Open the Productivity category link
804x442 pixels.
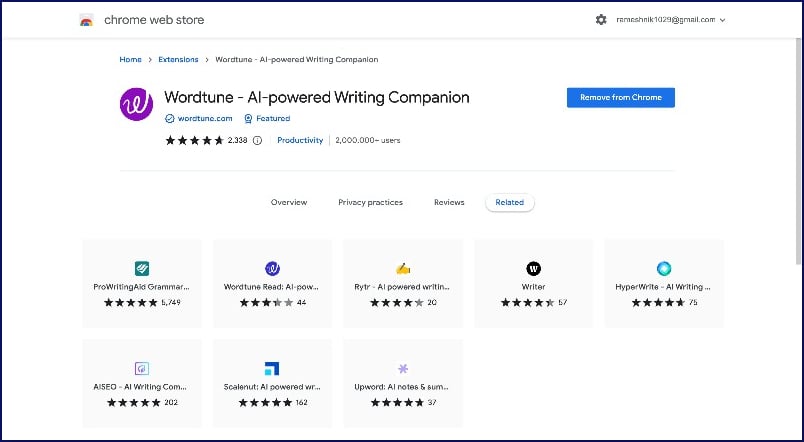pyautogui.click(x=300, y=140)
